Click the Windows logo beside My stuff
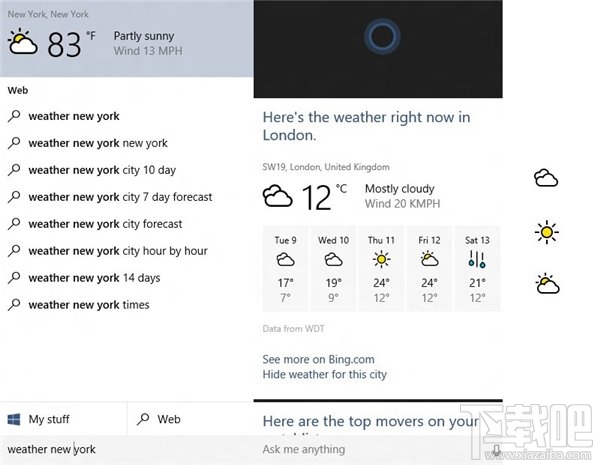 [x=14, y=419]
